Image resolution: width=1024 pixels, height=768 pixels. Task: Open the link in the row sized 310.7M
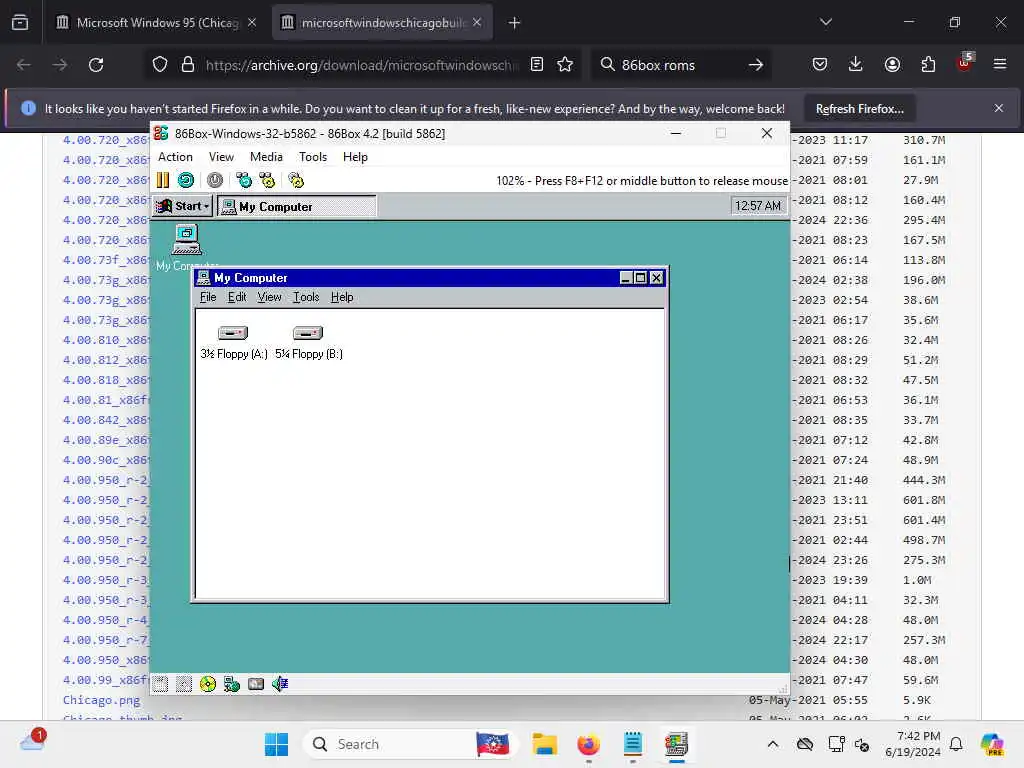[106, 140]
